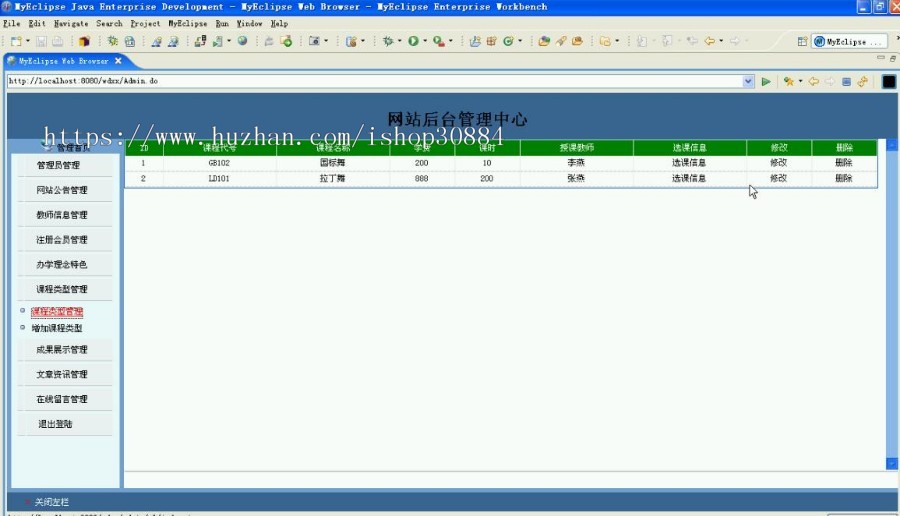900x516 pixels.
Task: Open 网站公告管理 in sidebar
Action: (62, 190)
